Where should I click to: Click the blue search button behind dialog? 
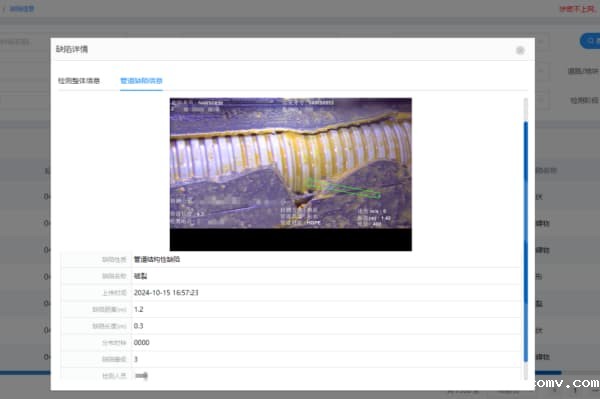[x=590, y=41]
